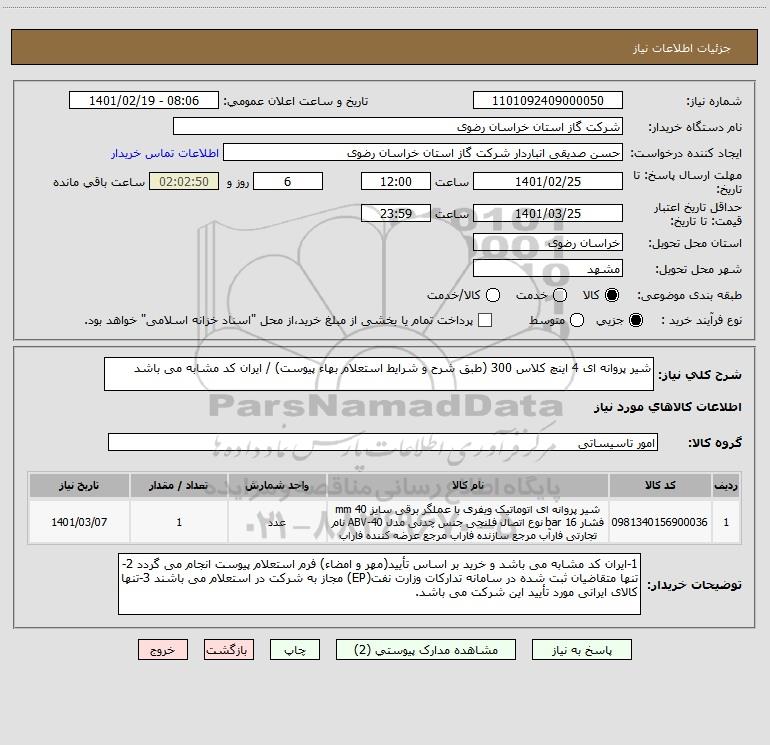This screenshot has width=770, height=745.
Task: Click the price validity date 1401/03/25
Action: [548, 213]
